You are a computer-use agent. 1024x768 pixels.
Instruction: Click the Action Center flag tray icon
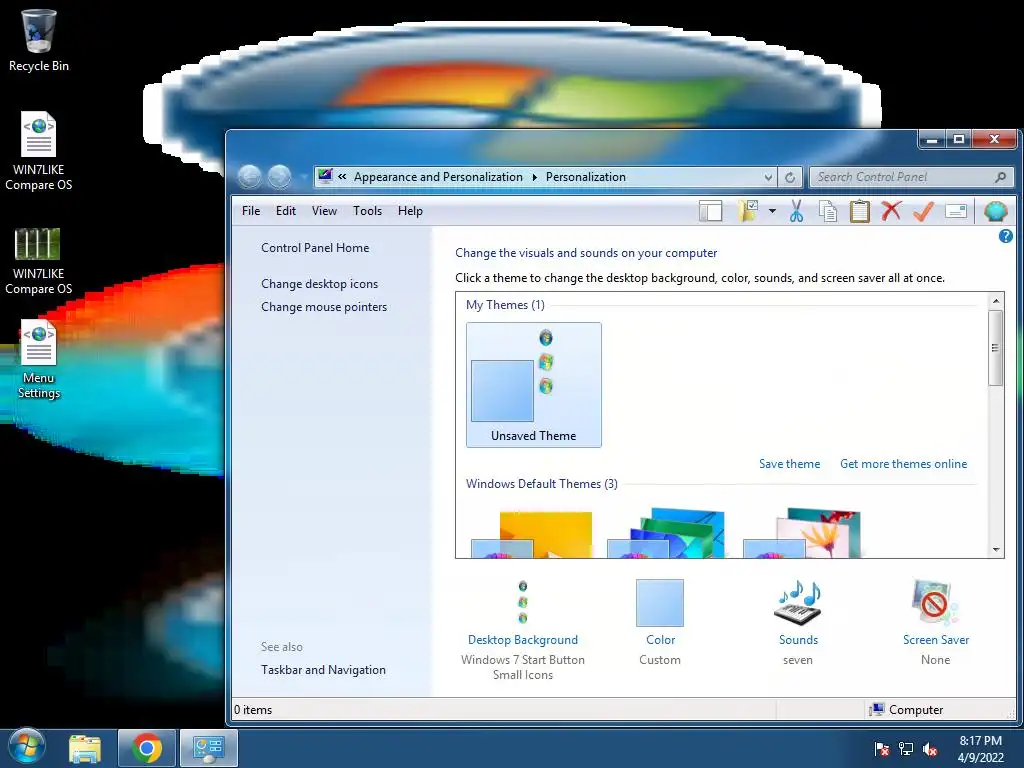pyautogui.click(x=882, y=749)
